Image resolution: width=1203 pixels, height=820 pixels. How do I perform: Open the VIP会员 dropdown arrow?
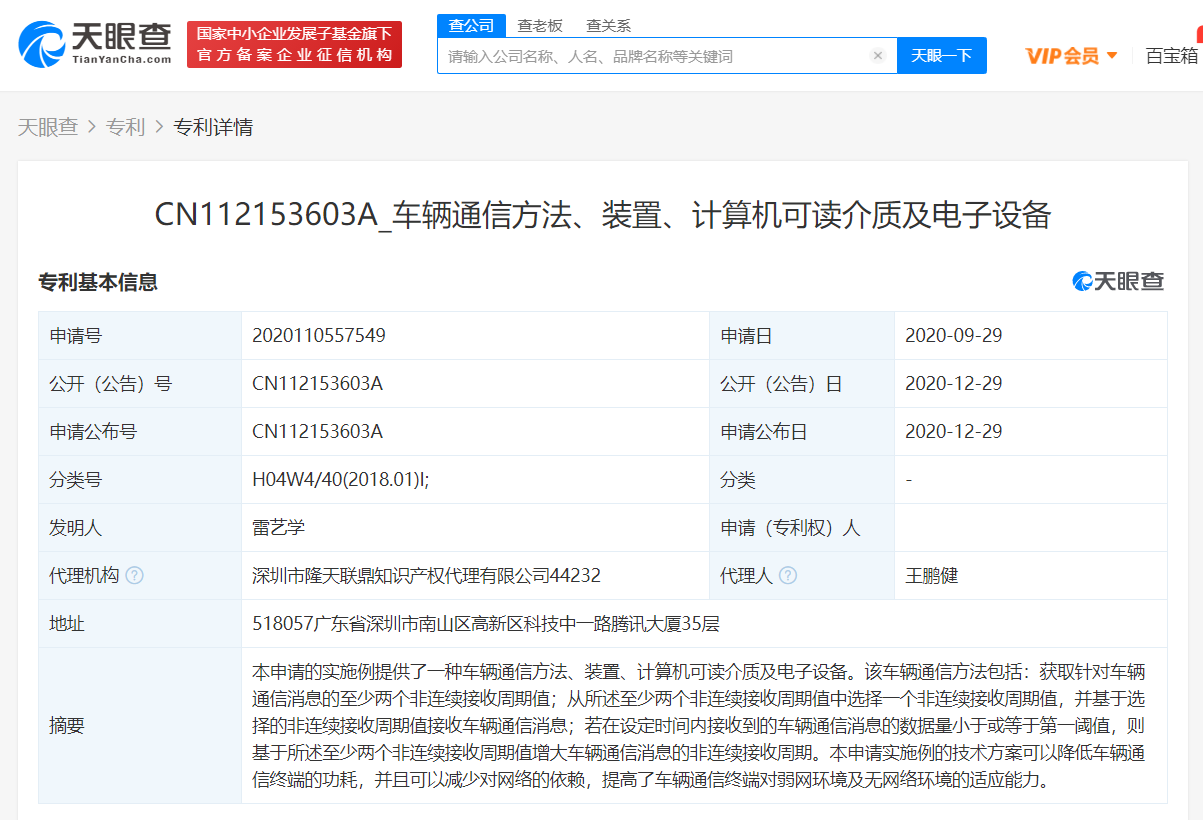1112,56
